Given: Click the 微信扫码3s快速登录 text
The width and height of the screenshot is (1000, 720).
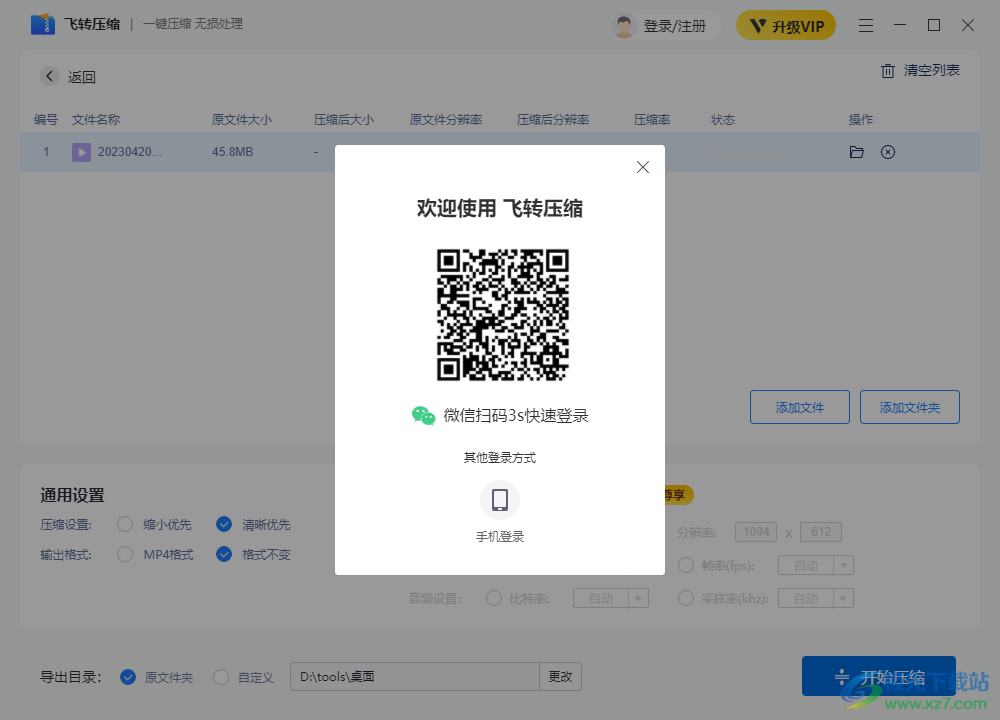Looking at the screenshot, I should point(516,416).
